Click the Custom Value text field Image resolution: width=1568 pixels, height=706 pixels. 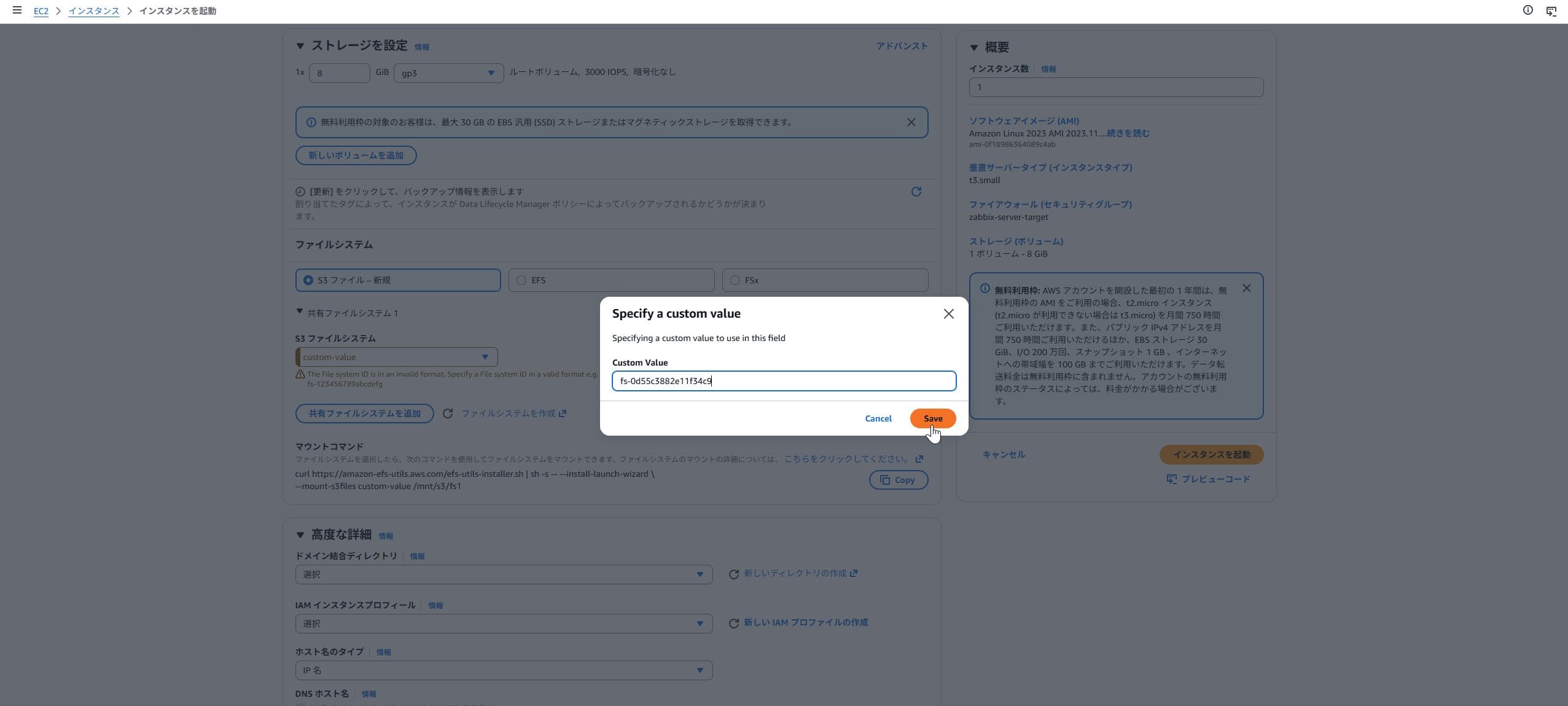click(x=784, y=381)
